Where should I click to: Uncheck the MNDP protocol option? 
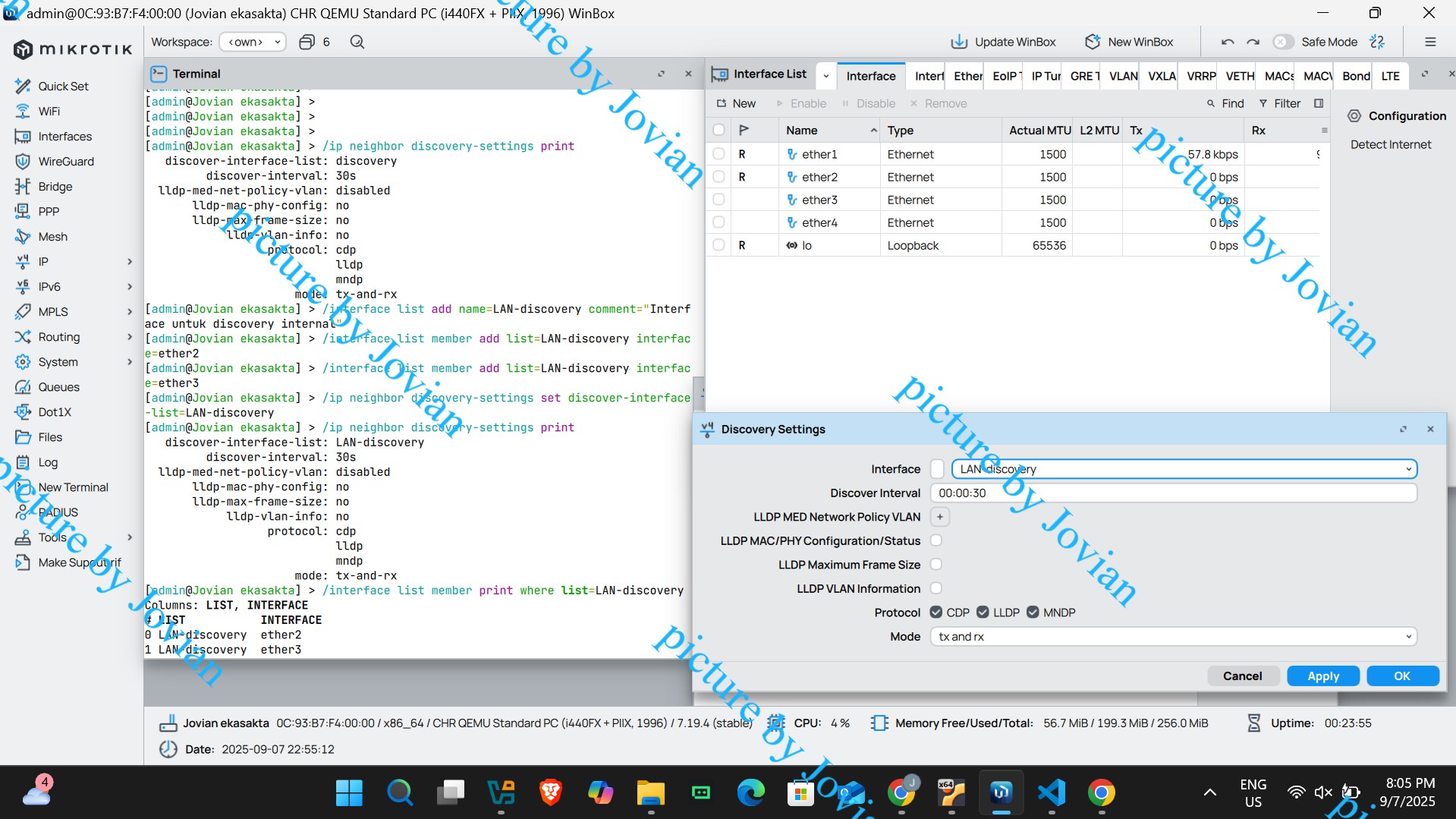(1033, 612)
